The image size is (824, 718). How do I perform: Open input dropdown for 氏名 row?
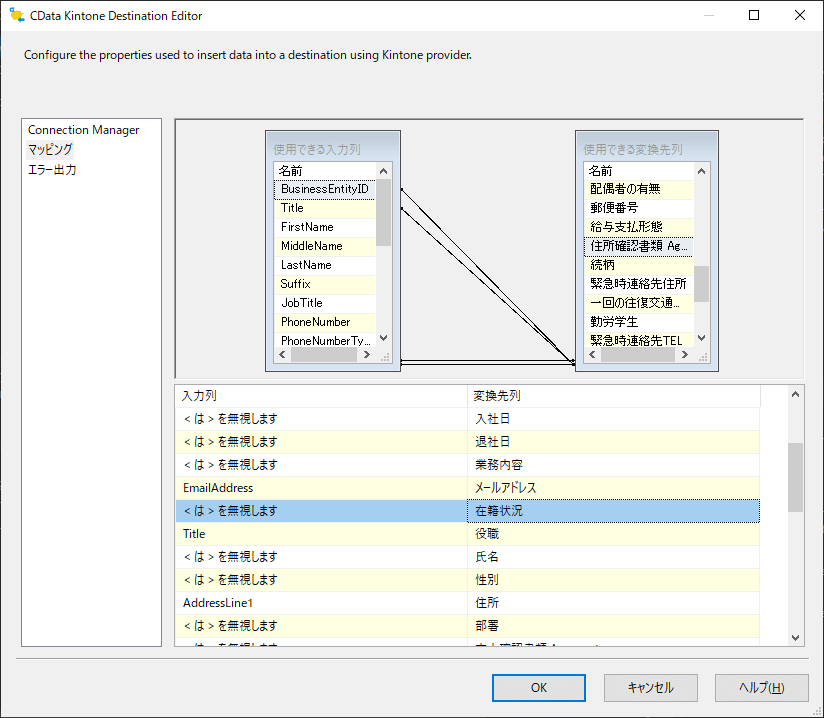321,557
